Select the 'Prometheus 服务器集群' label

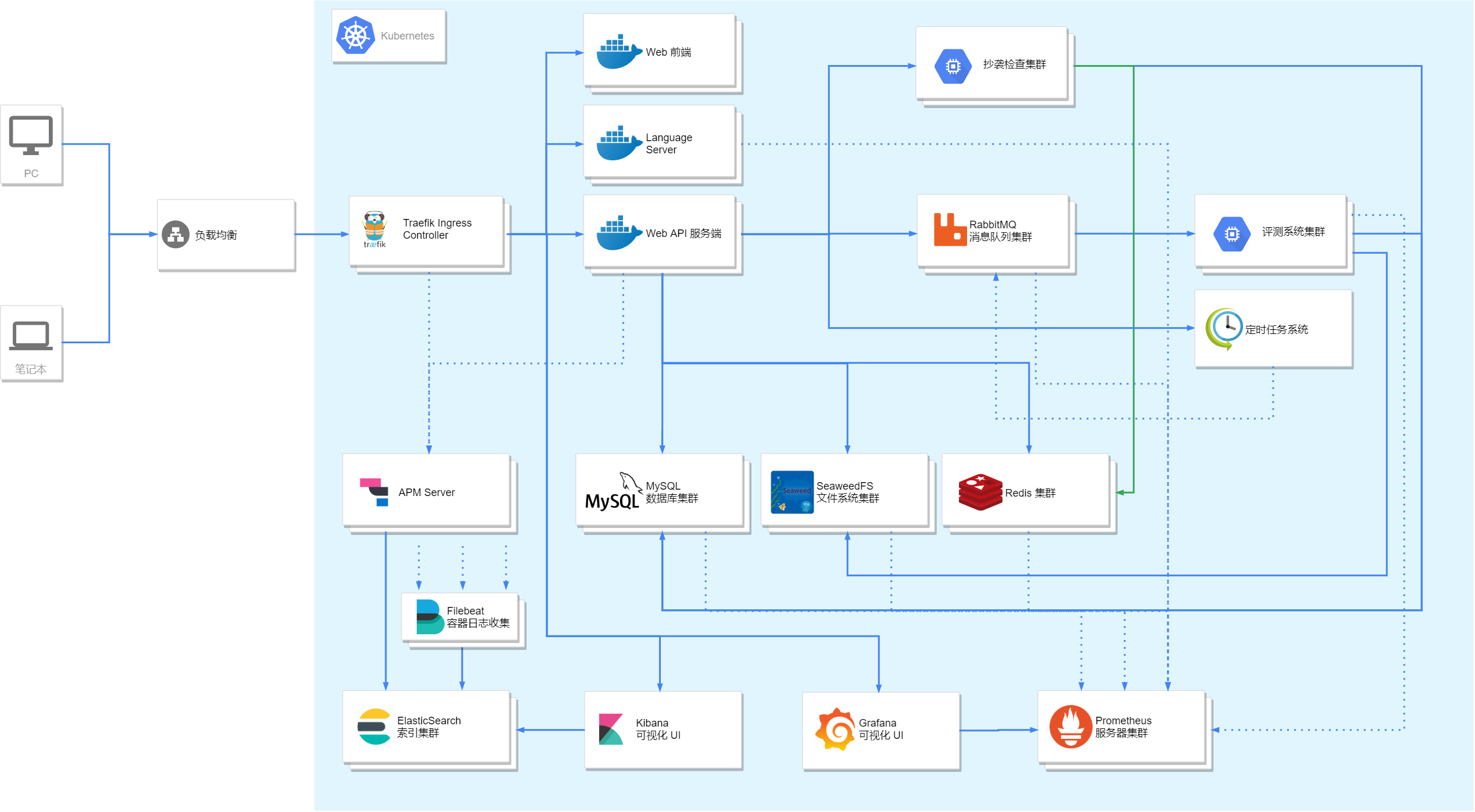[1123, 727]
